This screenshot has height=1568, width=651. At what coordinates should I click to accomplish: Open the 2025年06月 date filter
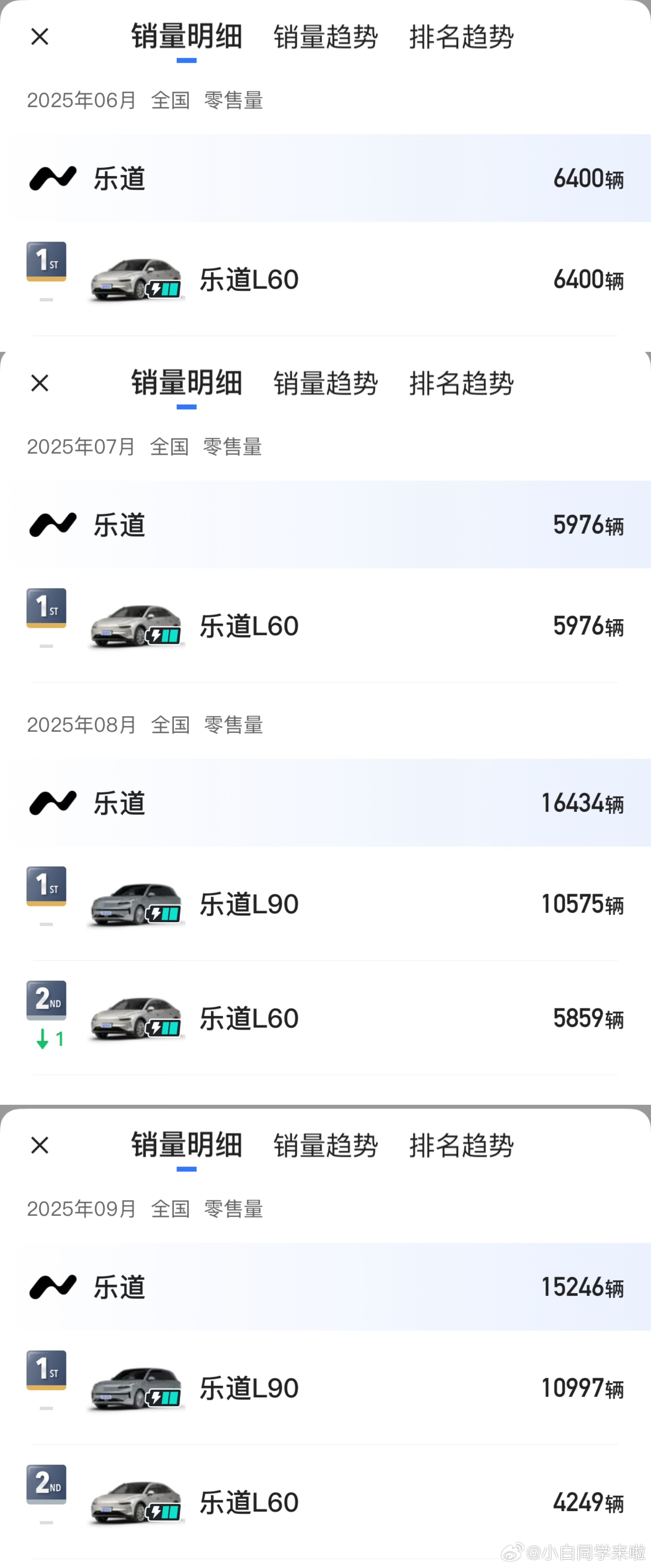[81, 100]
